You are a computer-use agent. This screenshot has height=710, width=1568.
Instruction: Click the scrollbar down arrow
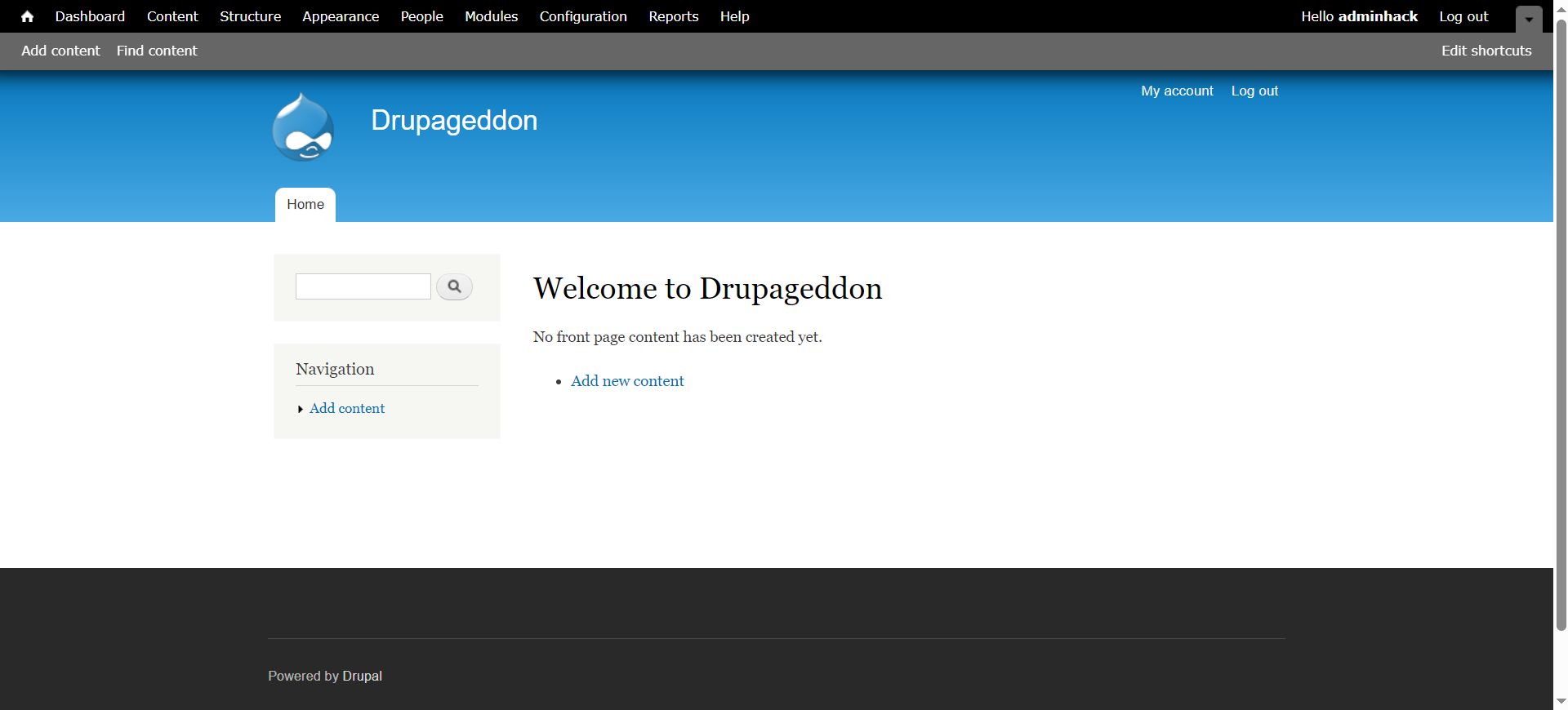pyautogui.click(x=1561, y=702)
